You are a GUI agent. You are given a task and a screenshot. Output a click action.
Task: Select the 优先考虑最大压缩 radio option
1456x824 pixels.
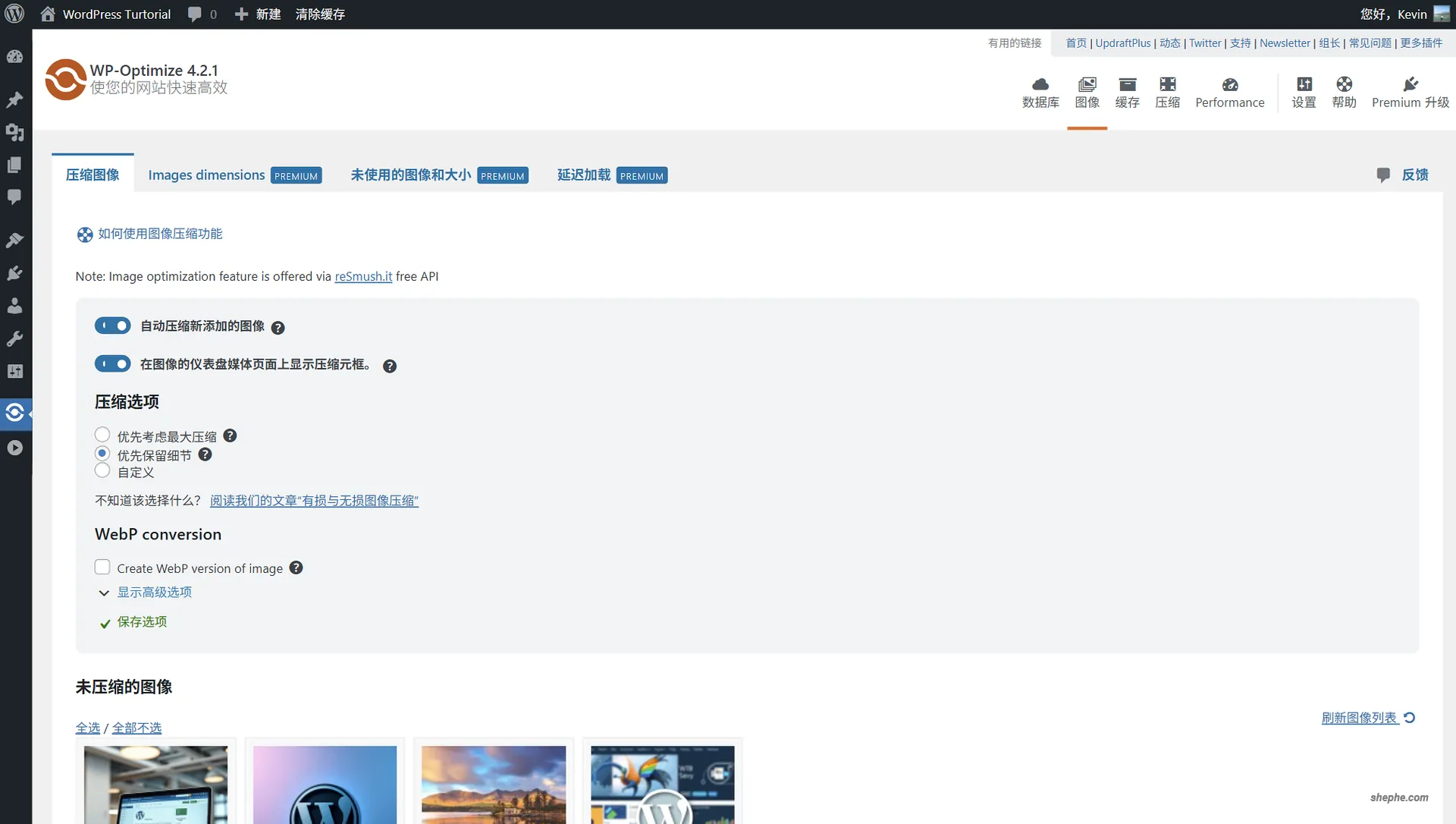coord(102,435)
